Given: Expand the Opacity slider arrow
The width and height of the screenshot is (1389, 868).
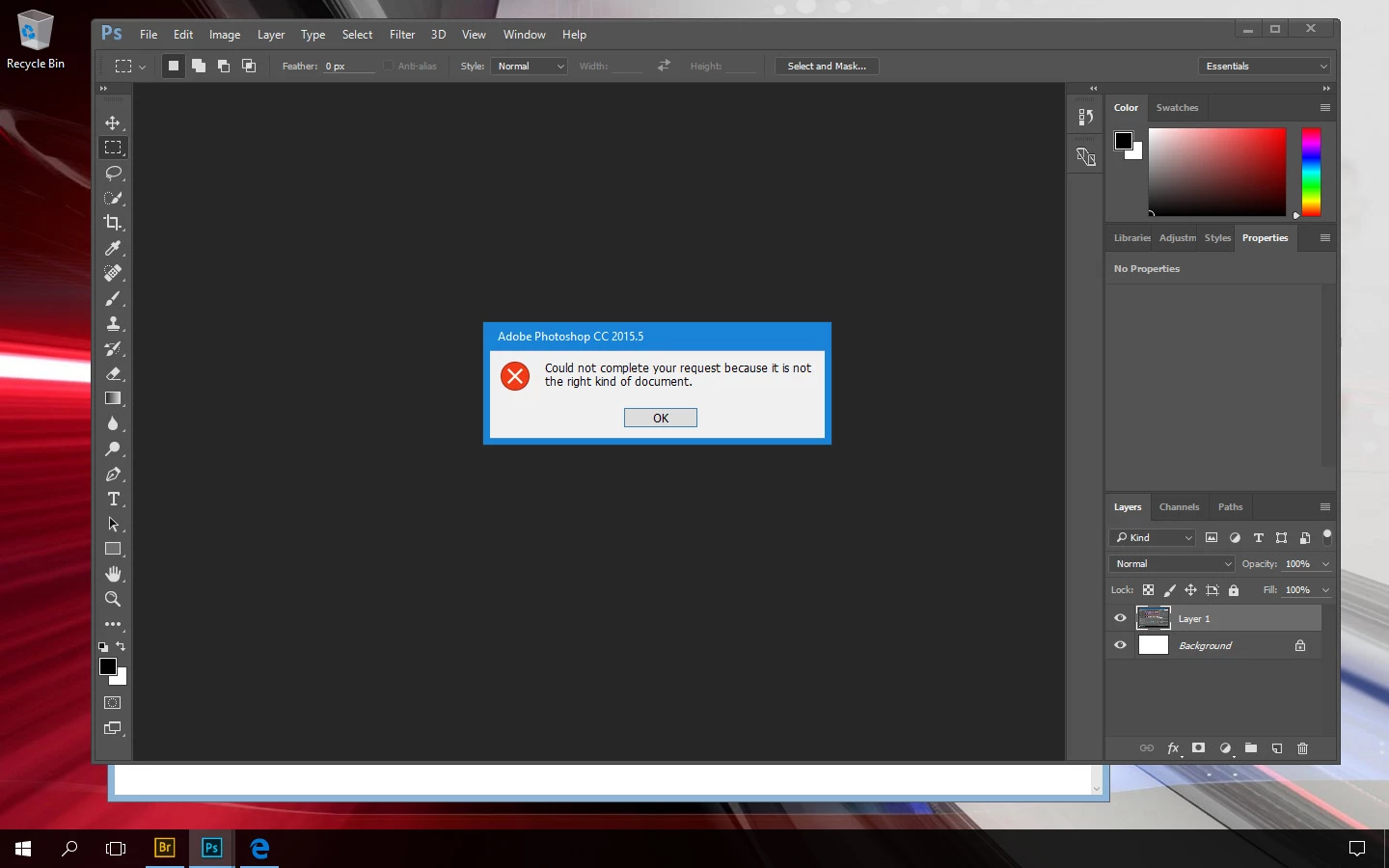Looking at the screenshot, I should coord(1325,563).
